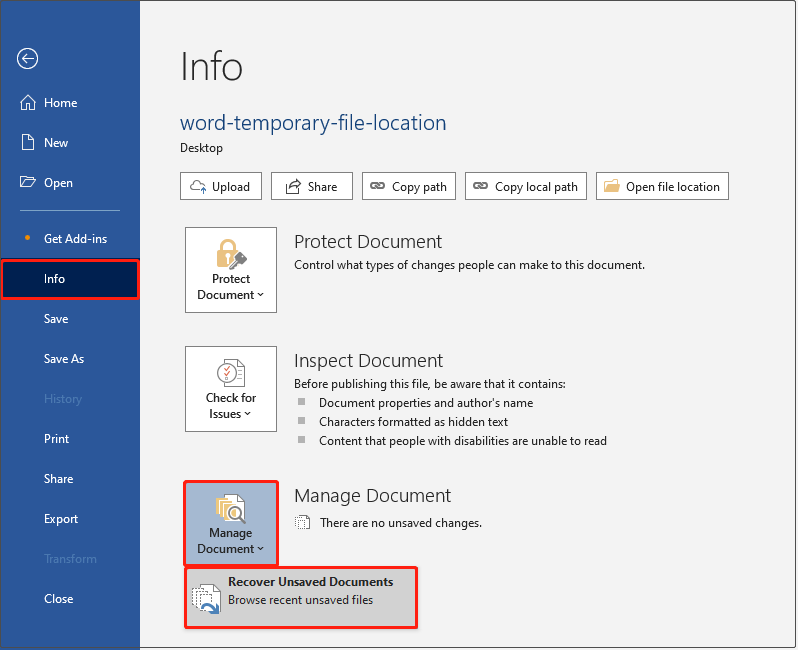Click the 'Manage Document' heading
The width and height of the screenshot is (798, 650).
(373, 496)
